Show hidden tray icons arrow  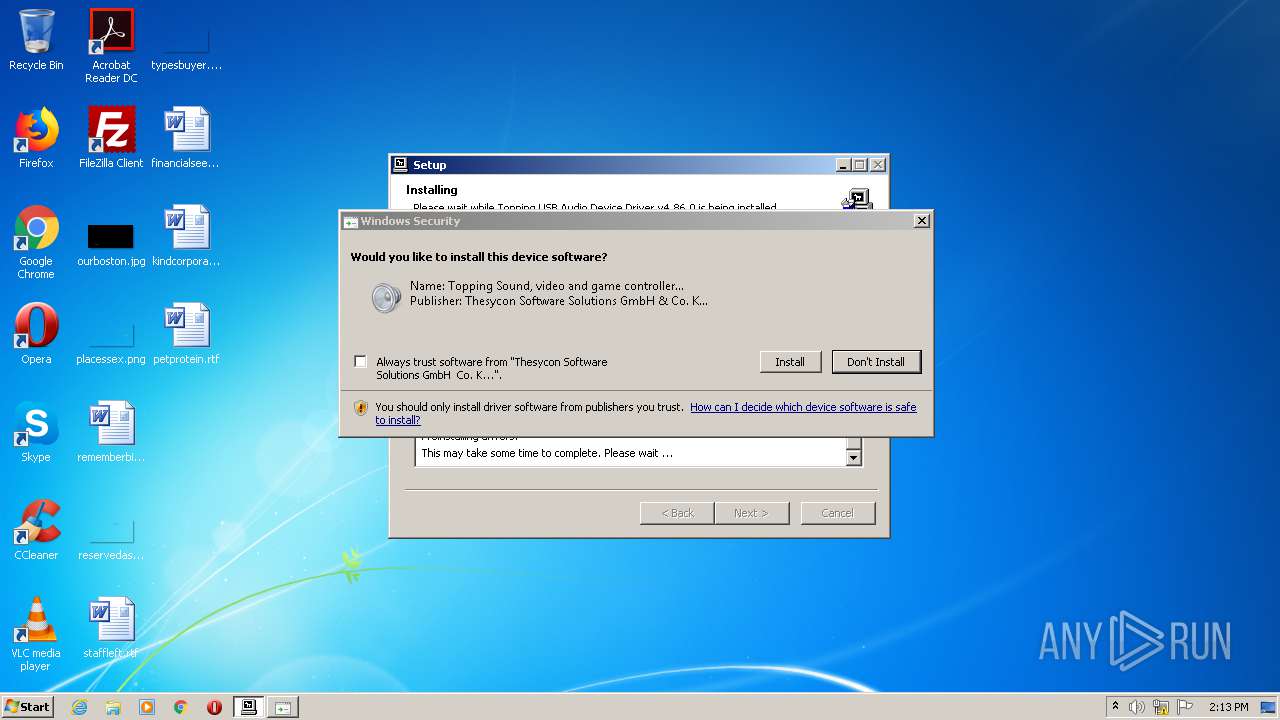coord(1115,707)
